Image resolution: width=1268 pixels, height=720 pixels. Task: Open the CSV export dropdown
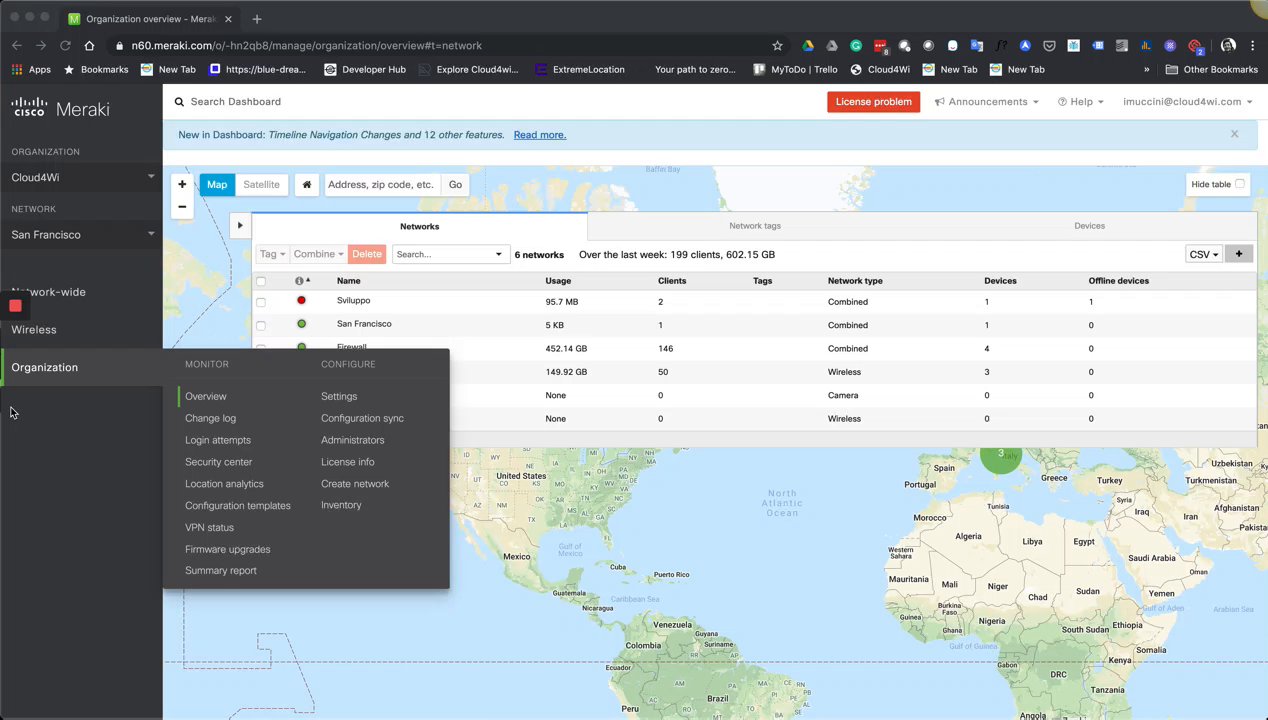[1203, 254]
